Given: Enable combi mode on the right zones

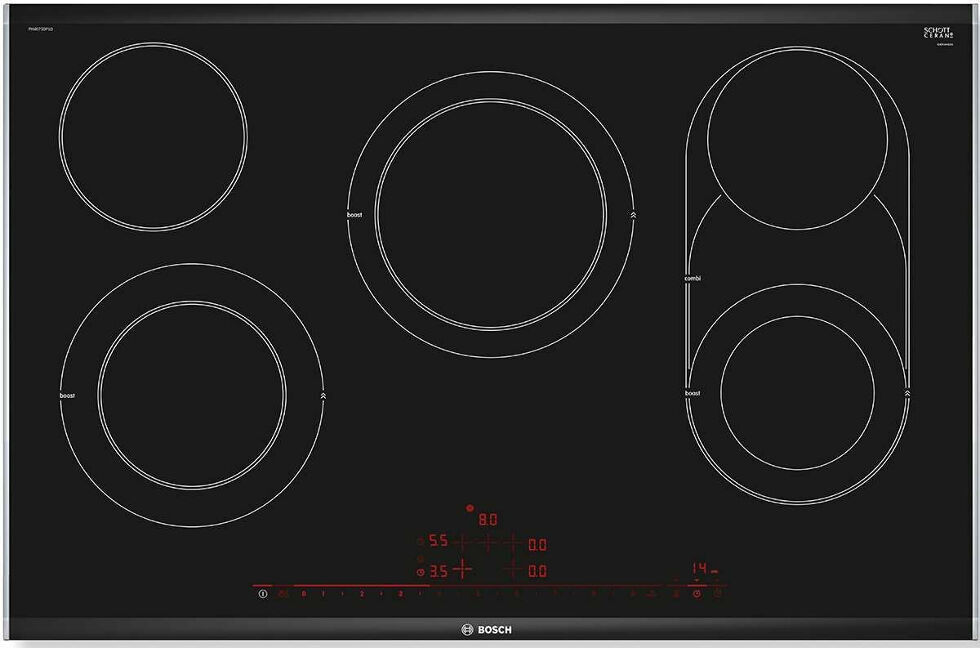Looking at the screenshot, I should [692, 277].
